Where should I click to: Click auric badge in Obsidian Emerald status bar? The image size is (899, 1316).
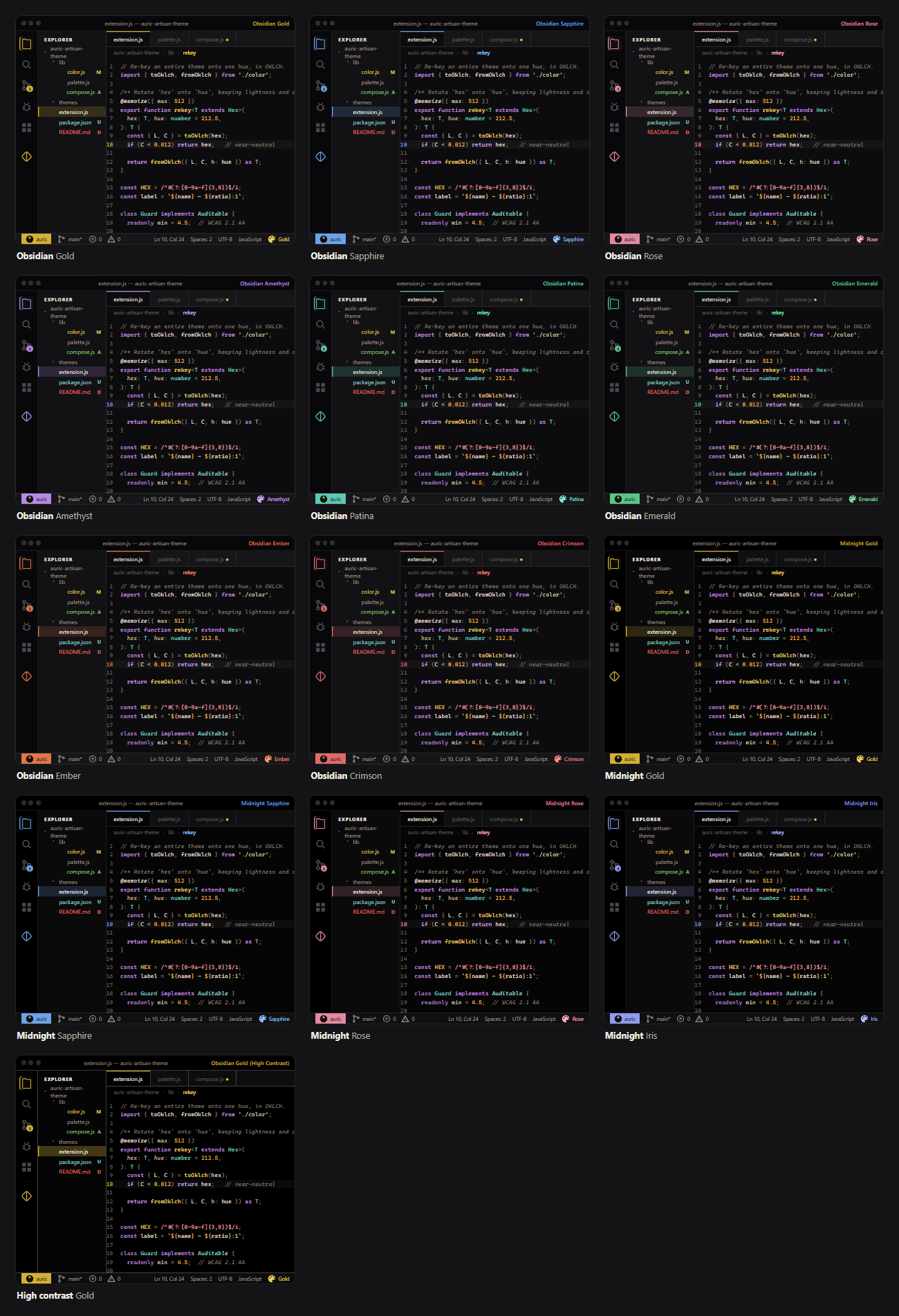tap(625, 499)
